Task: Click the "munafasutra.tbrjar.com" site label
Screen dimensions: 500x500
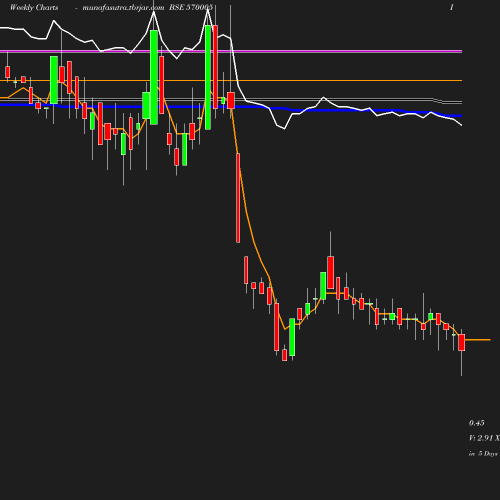Action: [x=123, y=8]
